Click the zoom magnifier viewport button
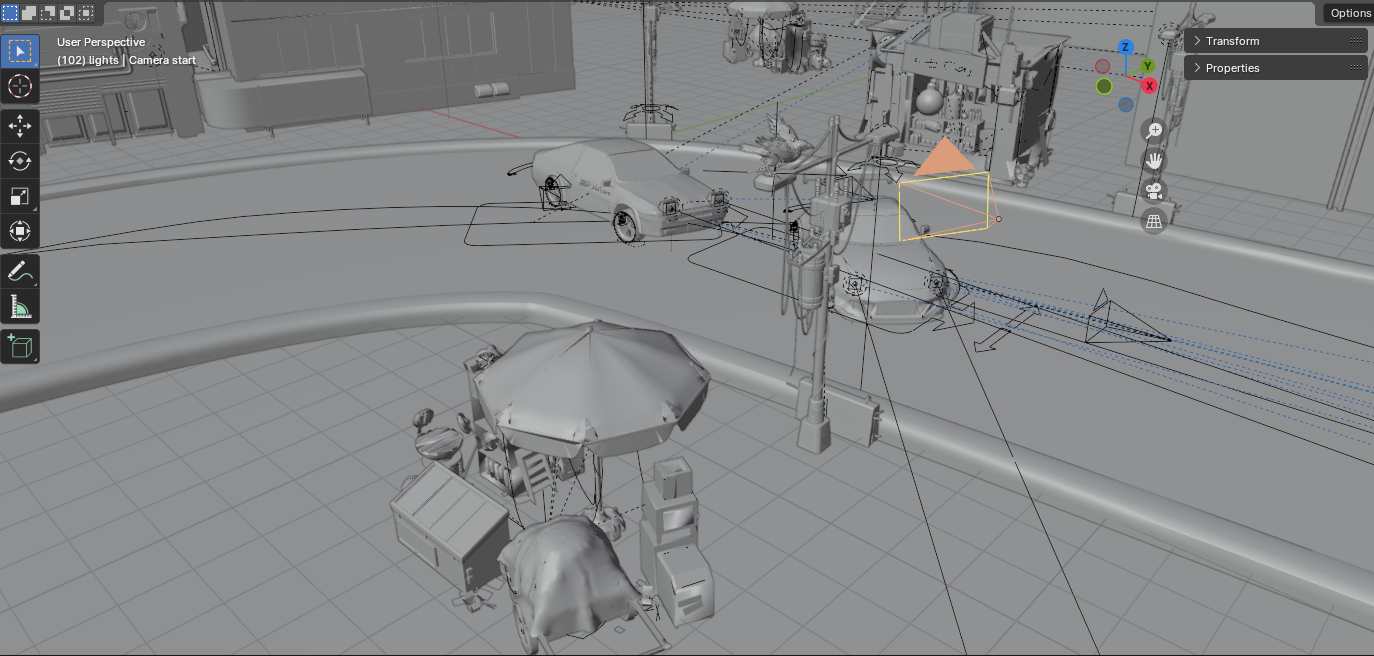 [1155, 131]
